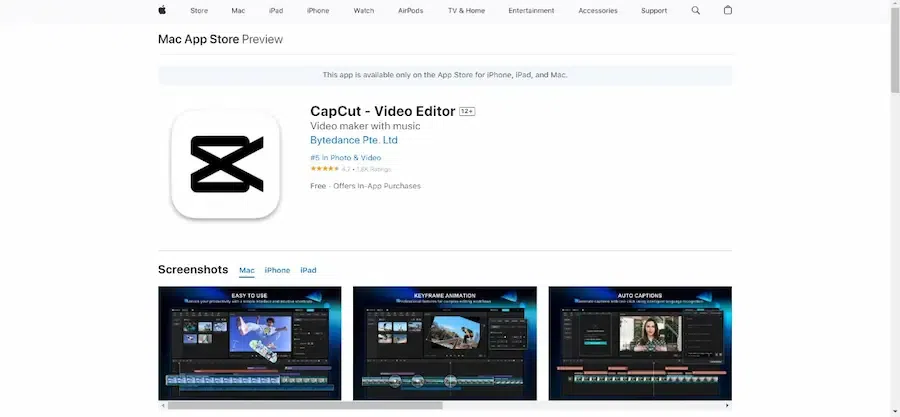The width and height of the screenshot is (900, 417).
Task: Open Easy To Use screenshot
Action: click(x=250, y=343)
